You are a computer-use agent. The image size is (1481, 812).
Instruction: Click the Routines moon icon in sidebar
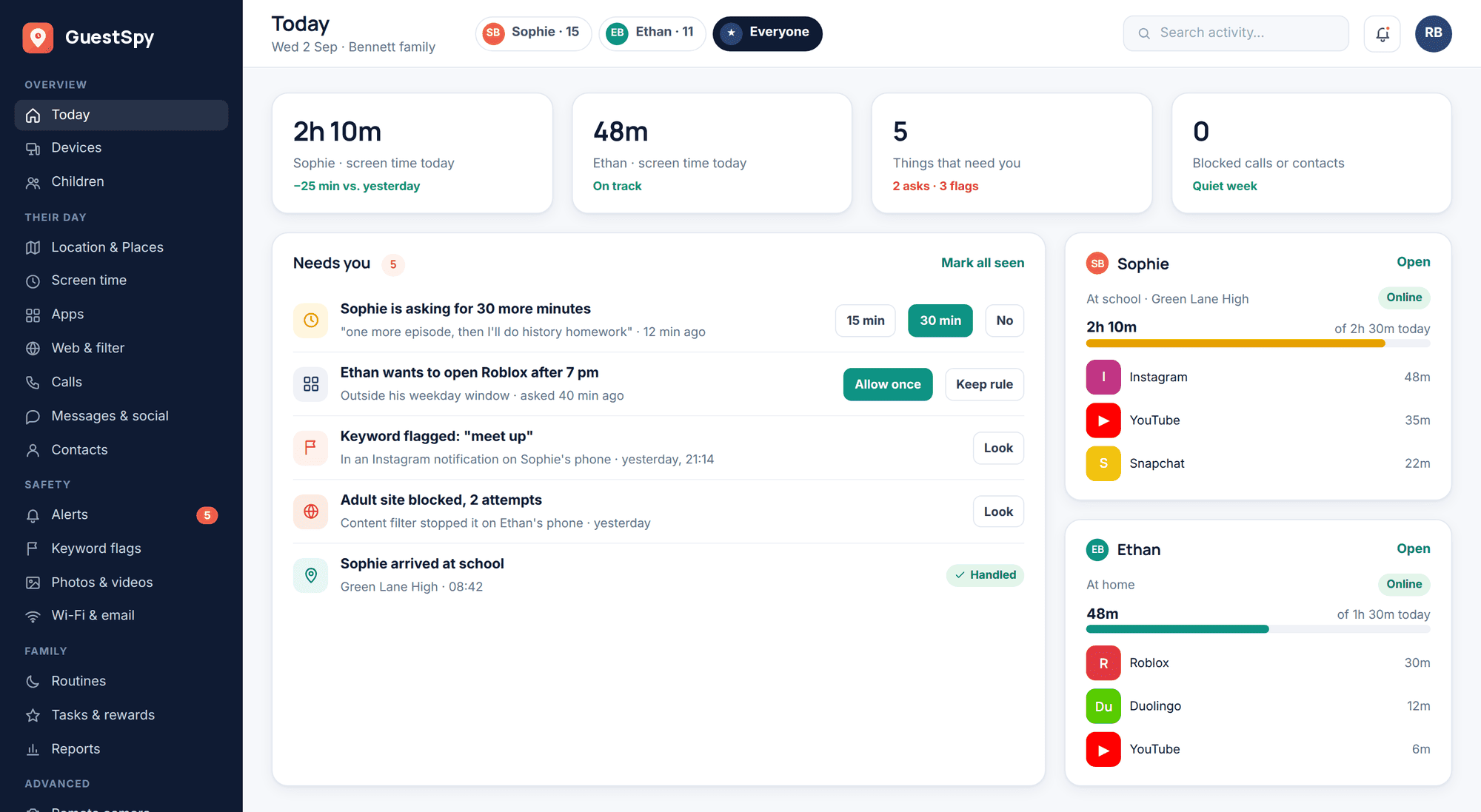(x=33, y=681)
